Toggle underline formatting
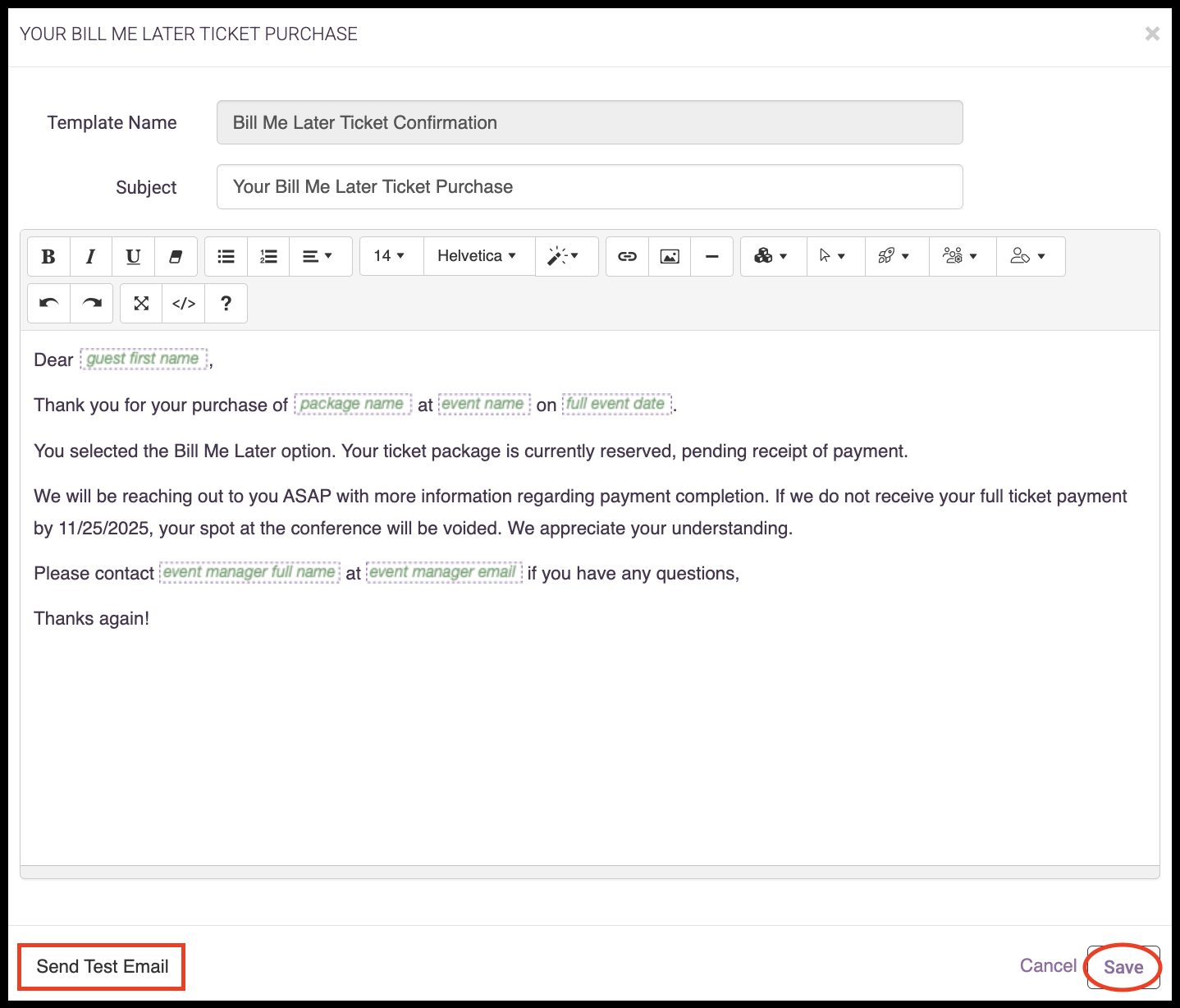This screenshot has width=1180, height=1008. click(x=133, y=257)
